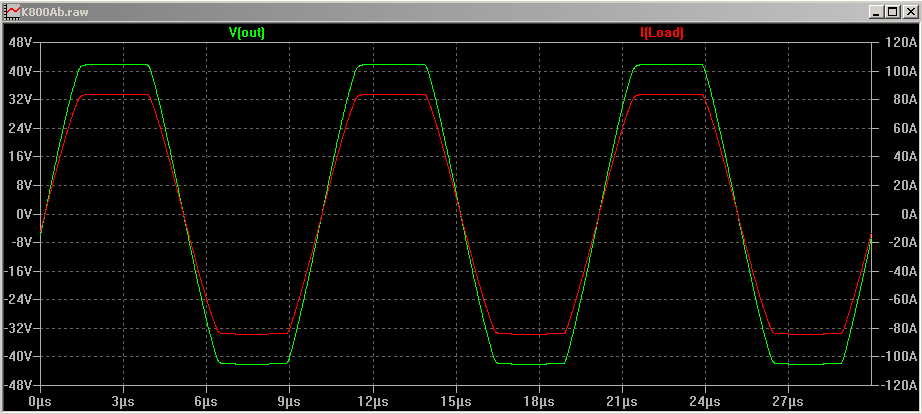Screen dimensions: 922x414
Task: Click the -16V left axis label
Action: point(18,271)
